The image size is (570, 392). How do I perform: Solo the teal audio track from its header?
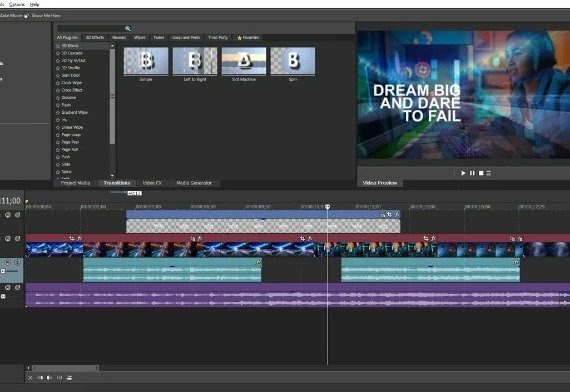17,262
